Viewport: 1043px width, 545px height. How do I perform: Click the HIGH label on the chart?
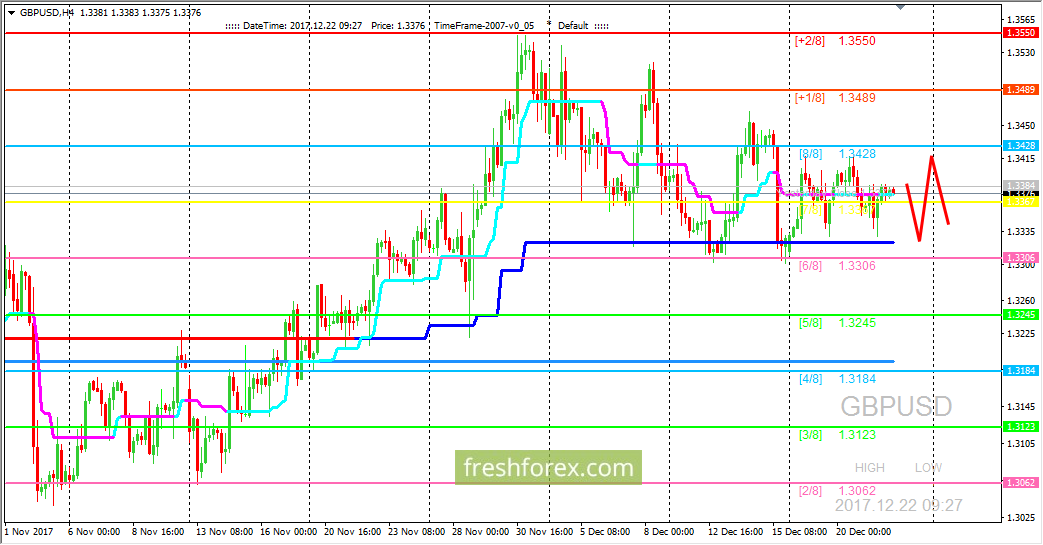click(869, 468)
